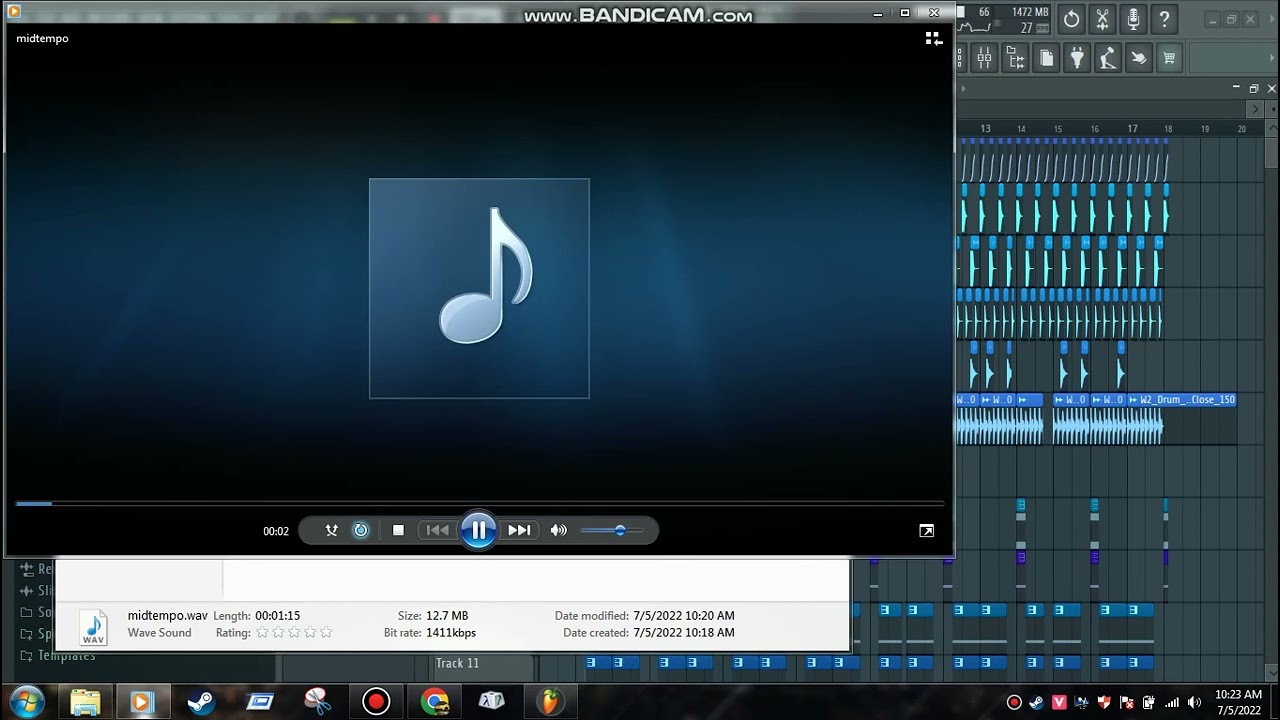Open File Explorer from the taskbar
The width and height of the screenshot is (1280, 720).
[x=85, y=702]
